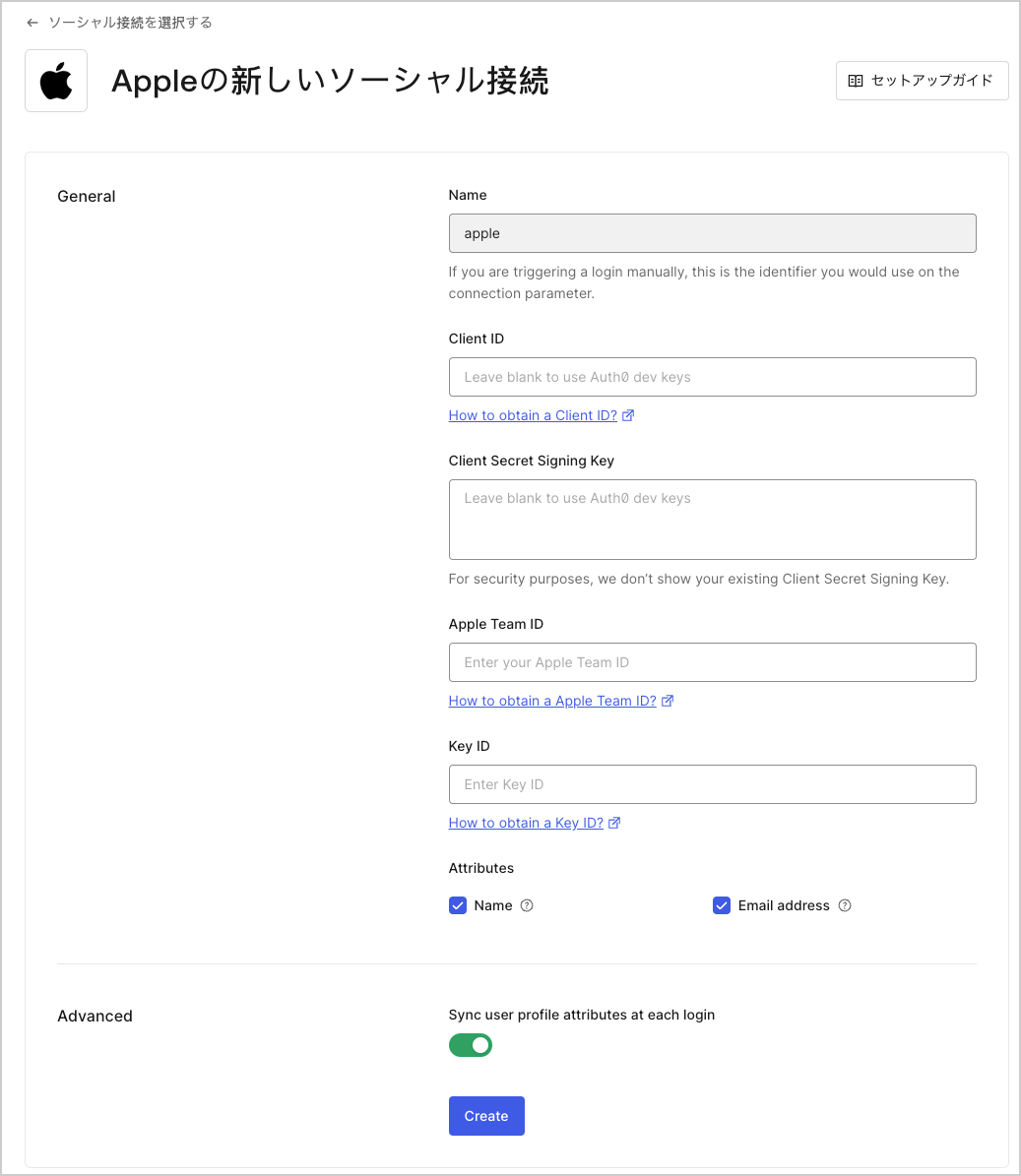The image size is (1021, 1176).
Task: Click the Apple Team ID input field
Action: (712, 662)
